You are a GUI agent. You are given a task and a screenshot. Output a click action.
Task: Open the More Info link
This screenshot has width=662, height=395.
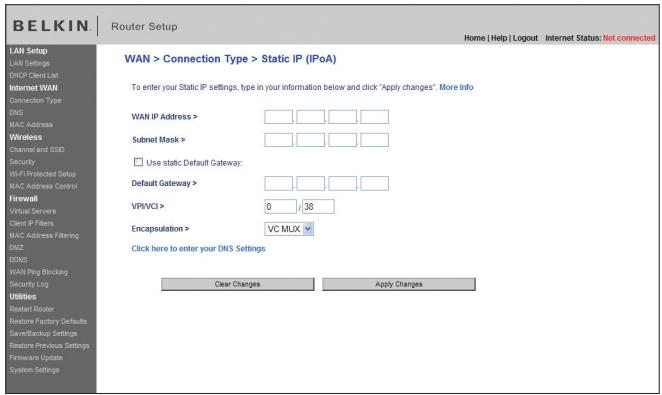(456, 87)
